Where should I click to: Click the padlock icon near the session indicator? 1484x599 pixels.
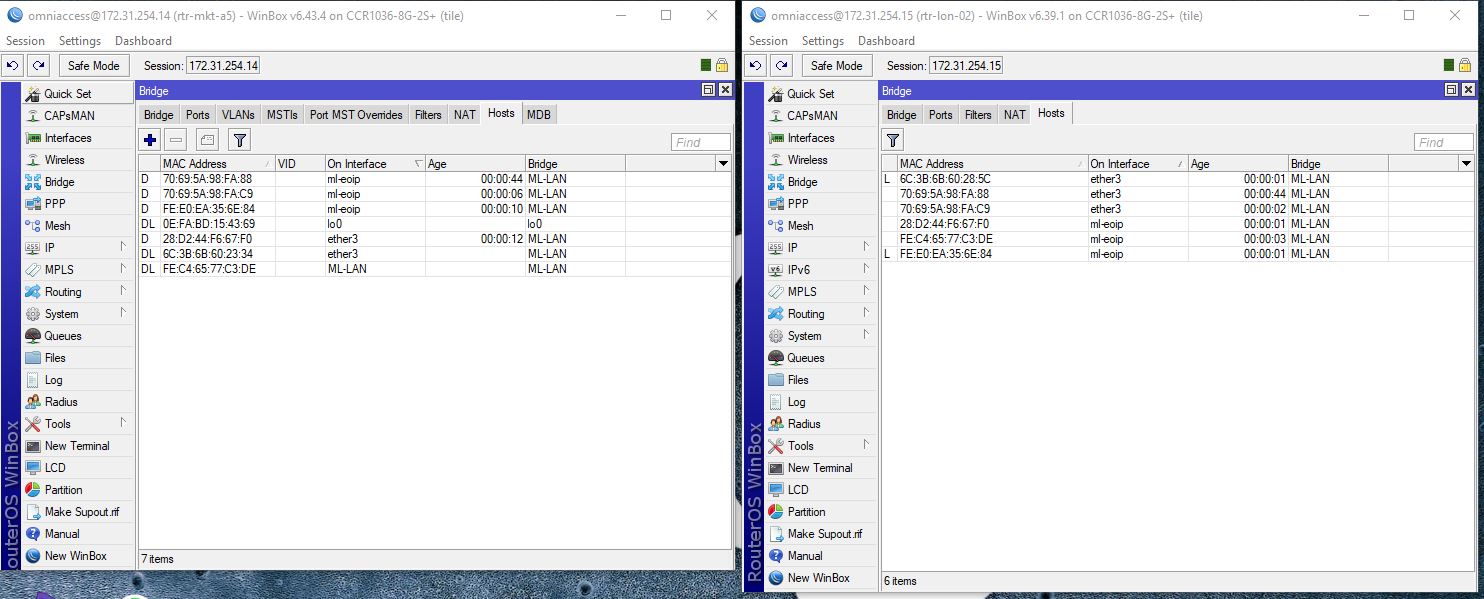coord(722,65)
